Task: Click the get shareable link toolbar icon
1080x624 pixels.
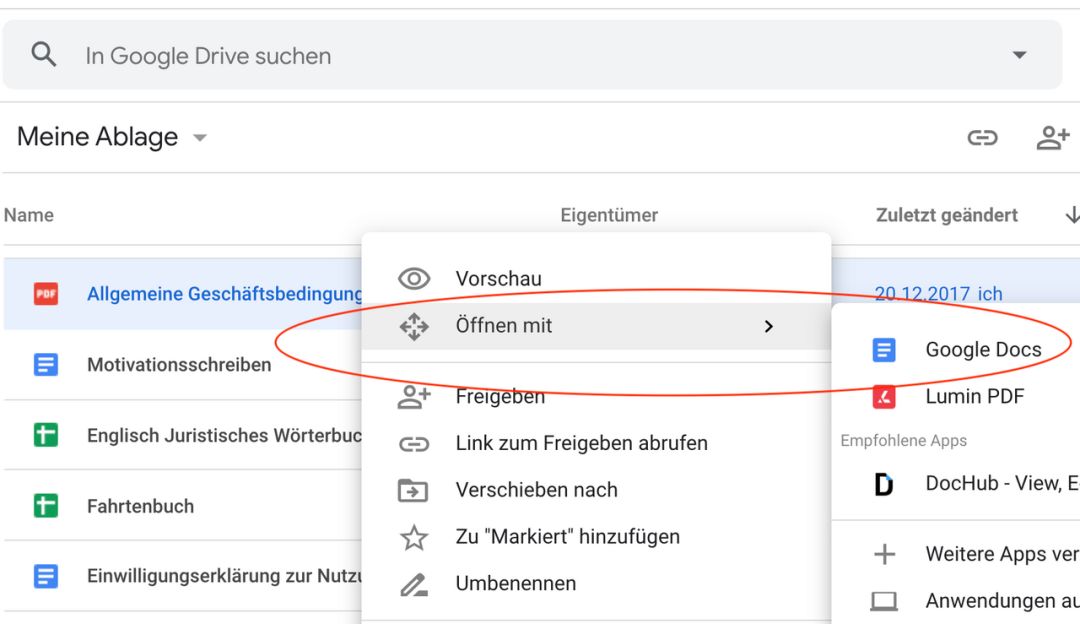Action: pyautogui.click(x=982, y=138)
